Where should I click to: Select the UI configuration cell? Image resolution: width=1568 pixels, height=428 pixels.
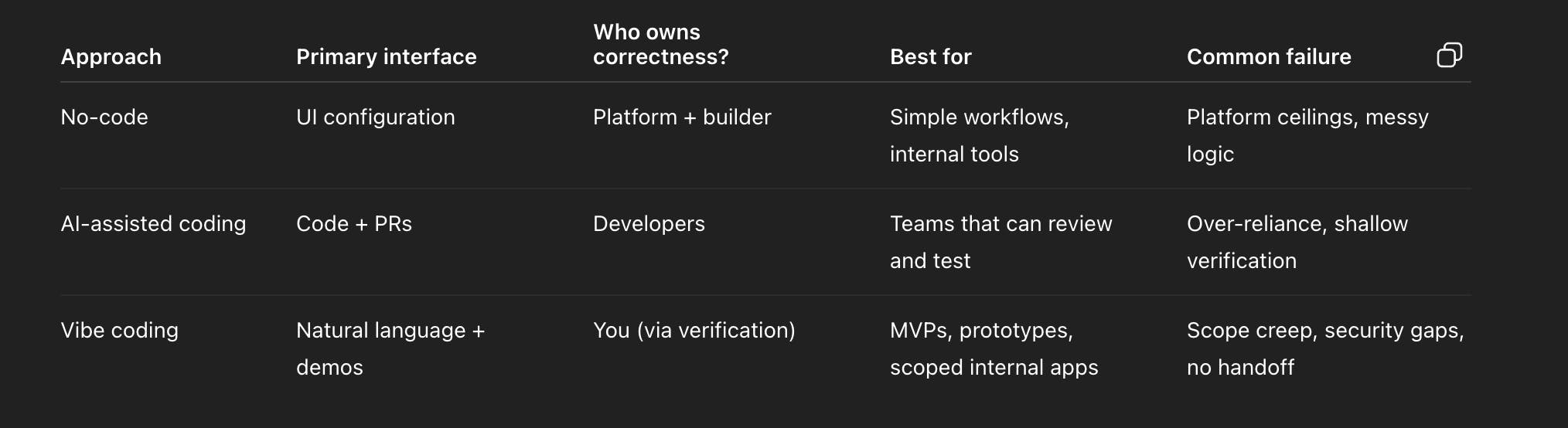tap(376, 117)
